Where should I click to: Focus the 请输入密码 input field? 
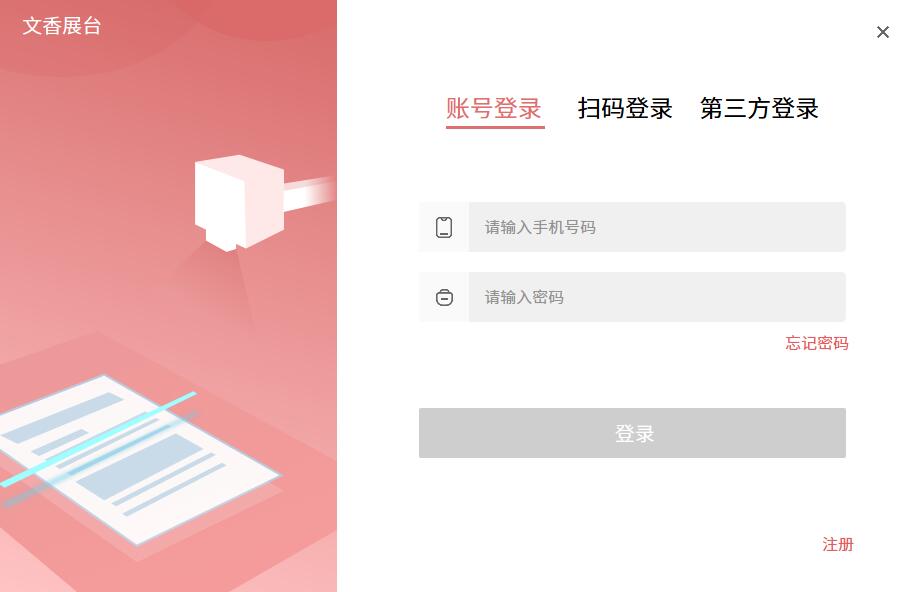pos(657,297)
